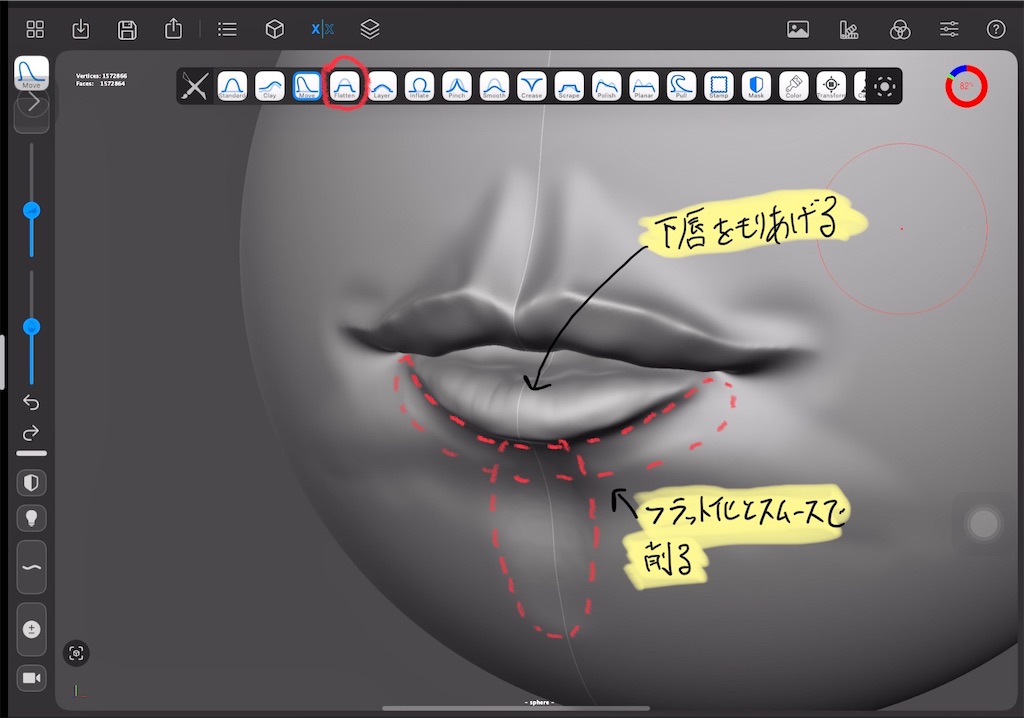Open the toolbar arrangement dotted-circle icon
The width and height of the screenshot is (1024, 718).
[885, 86]
